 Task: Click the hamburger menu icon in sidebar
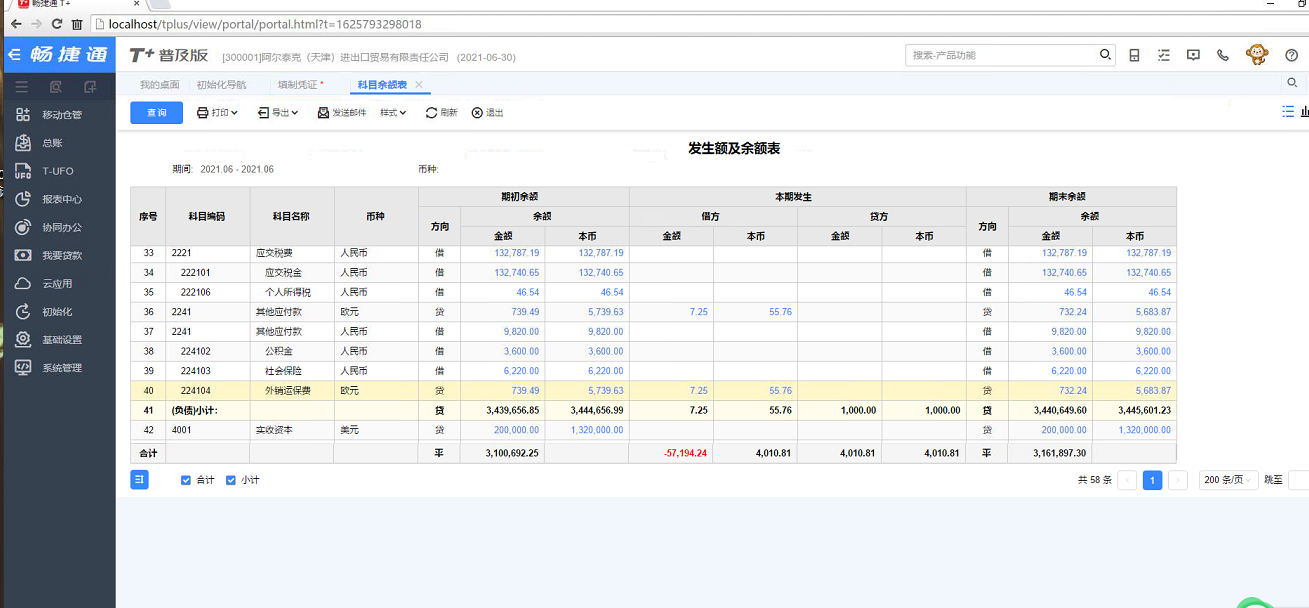(21, 87)
